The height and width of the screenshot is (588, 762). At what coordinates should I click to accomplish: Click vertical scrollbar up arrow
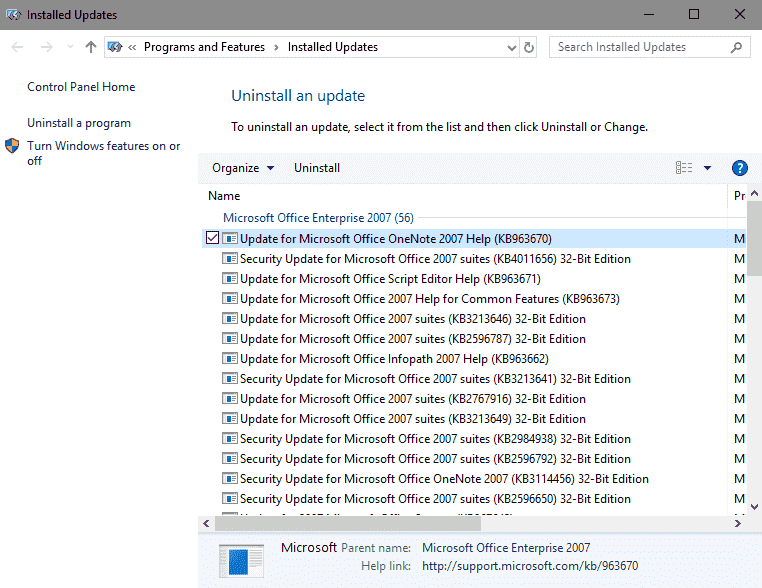[x=754, y=193]
